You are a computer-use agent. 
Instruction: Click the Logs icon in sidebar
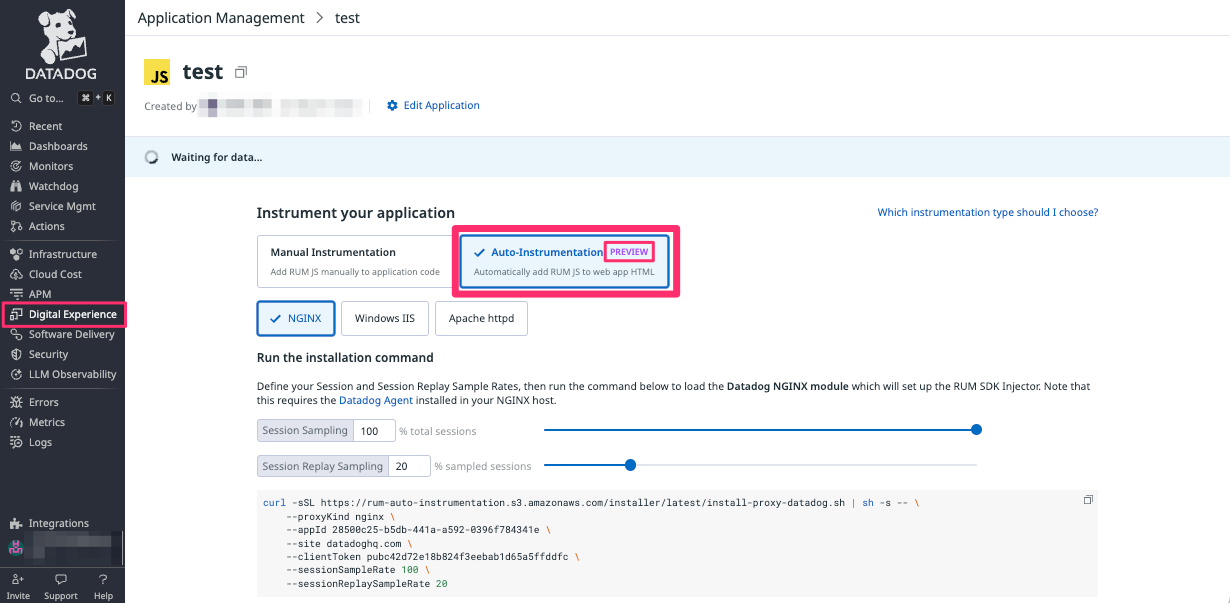tap(16, 442)
